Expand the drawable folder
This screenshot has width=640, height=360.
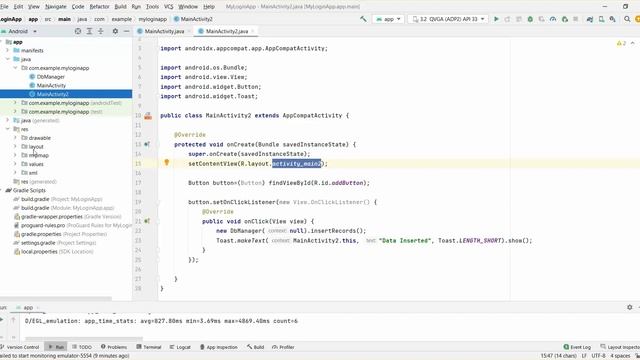[x=16, y=138]
